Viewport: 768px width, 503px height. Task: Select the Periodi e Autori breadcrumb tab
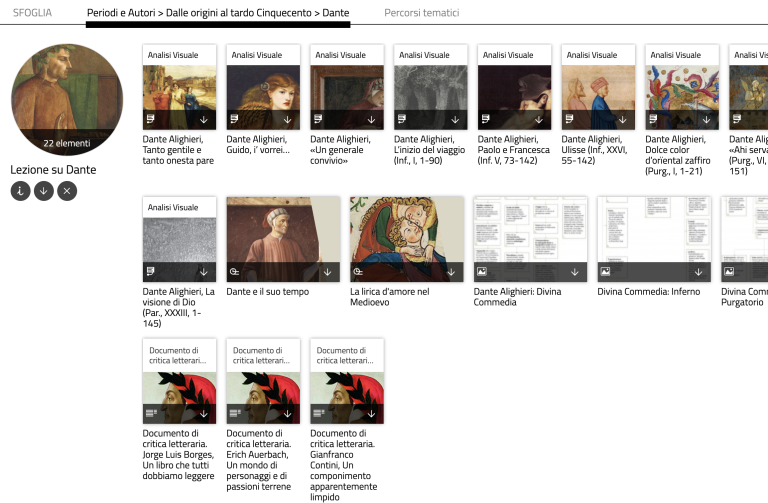click(x=218, y=13)
